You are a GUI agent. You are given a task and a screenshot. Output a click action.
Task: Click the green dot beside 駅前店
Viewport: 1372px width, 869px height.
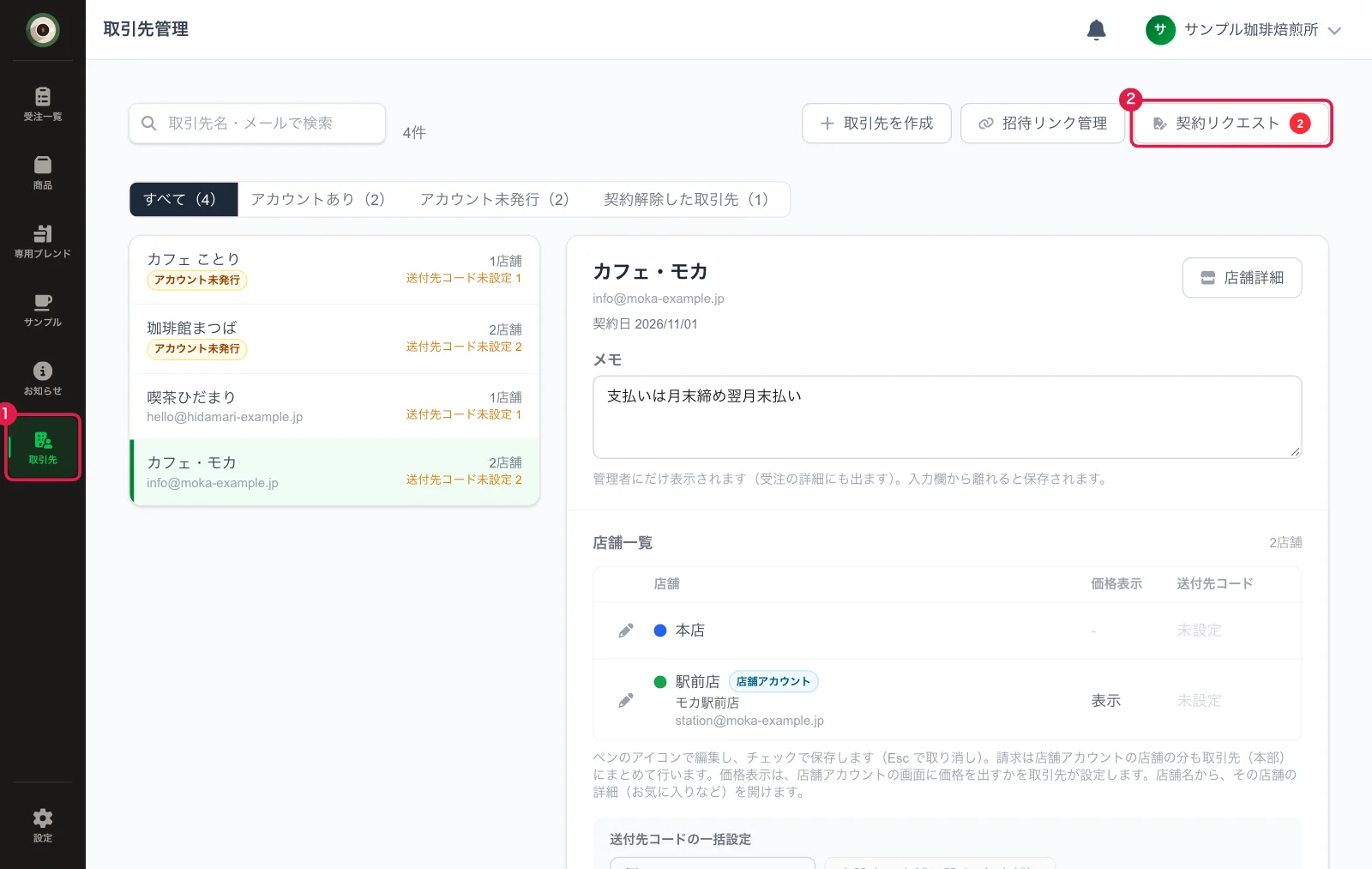coord(660,682)
